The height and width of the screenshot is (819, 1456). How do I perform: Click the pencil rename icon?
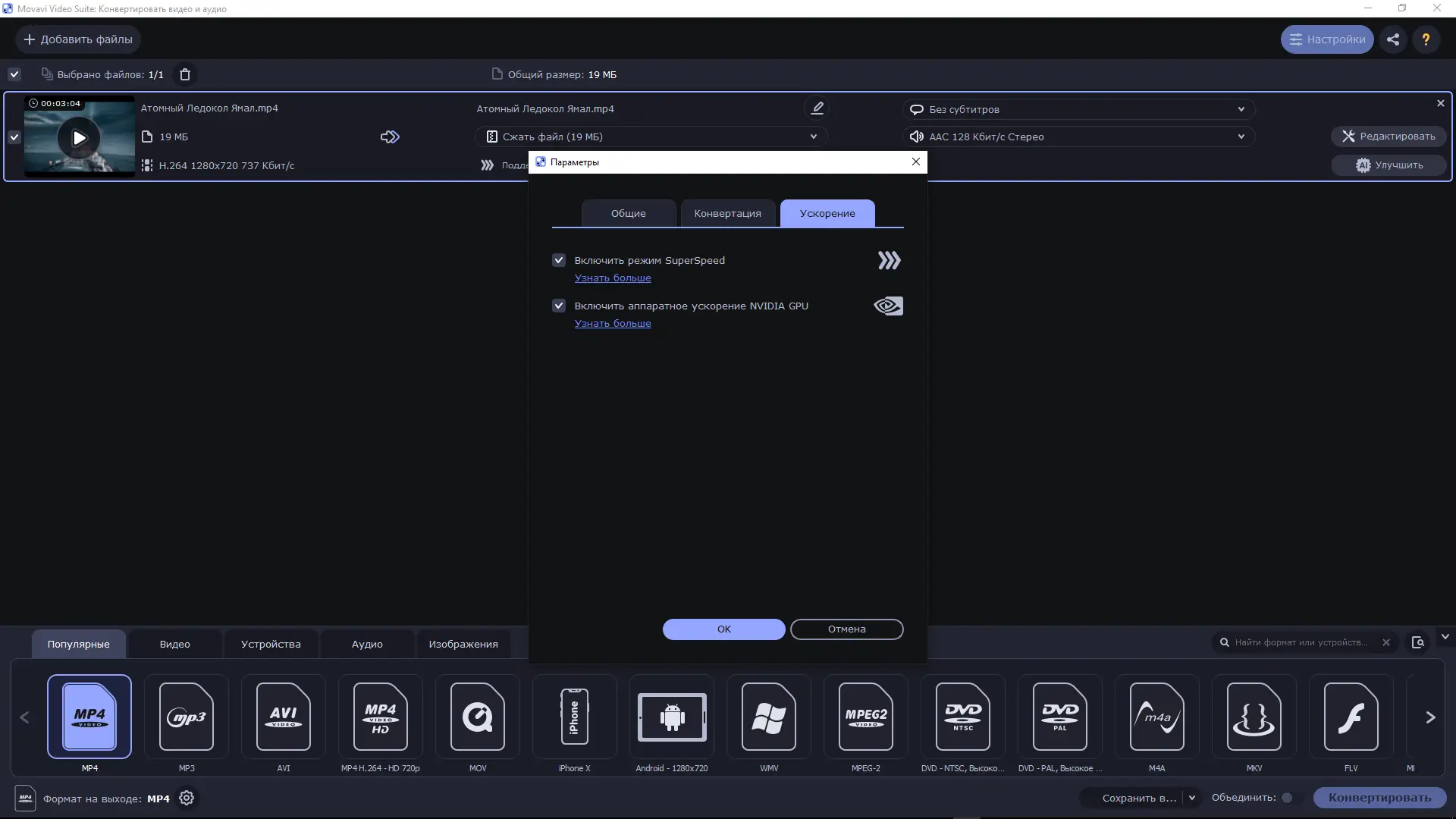(817, 108)
